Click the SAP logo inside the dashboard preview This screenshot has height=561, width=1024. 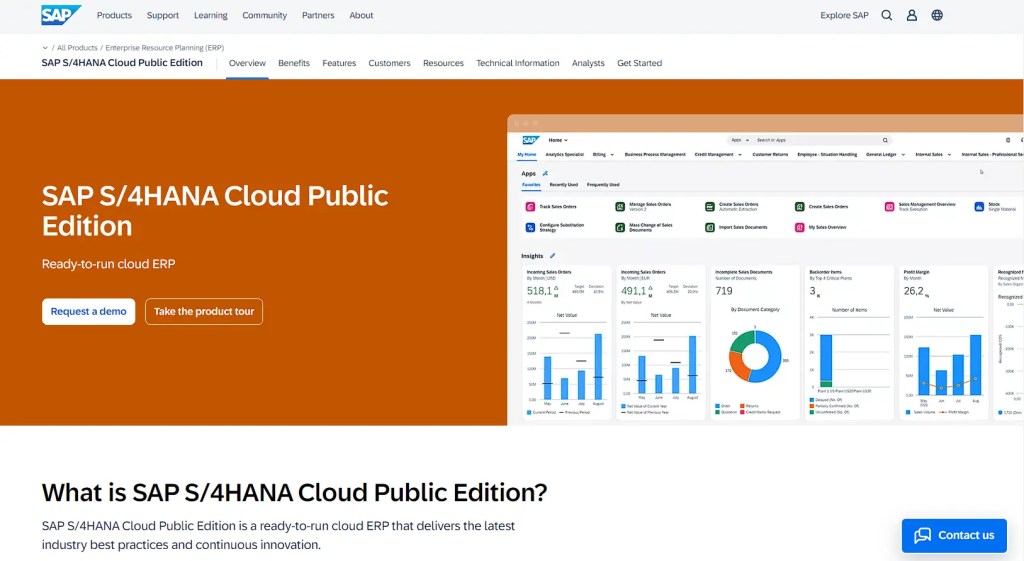pos(530,140)
